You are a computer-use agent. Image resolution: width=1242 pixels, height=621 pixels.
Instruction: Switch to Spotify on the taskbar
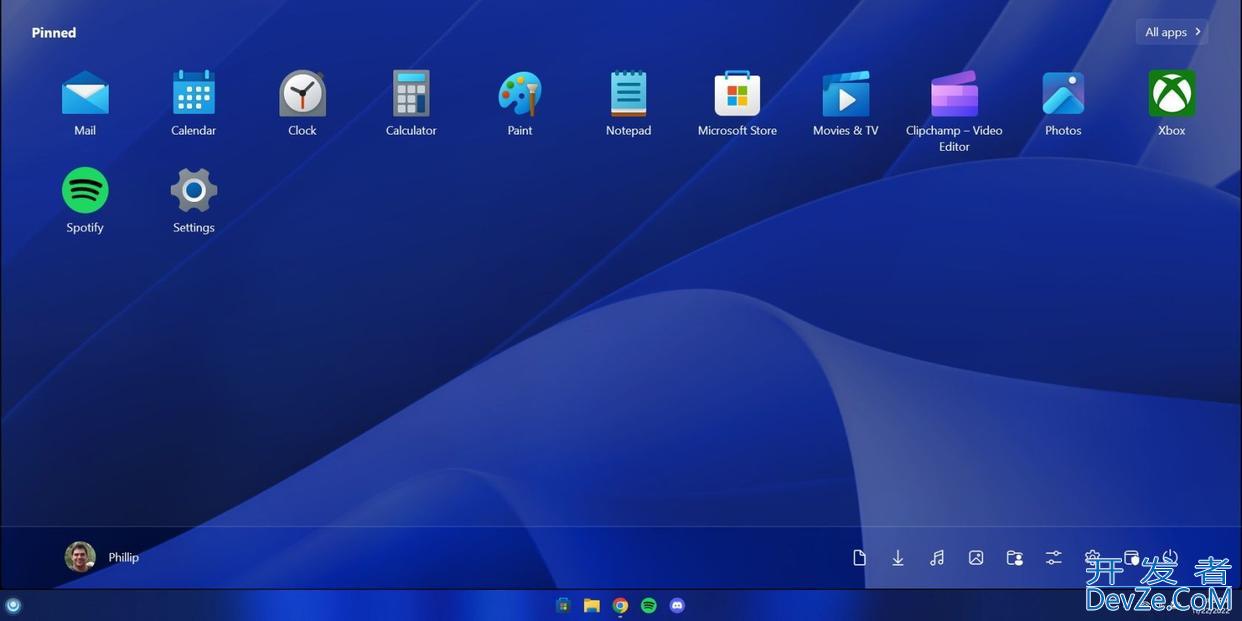tap(649, 605)
